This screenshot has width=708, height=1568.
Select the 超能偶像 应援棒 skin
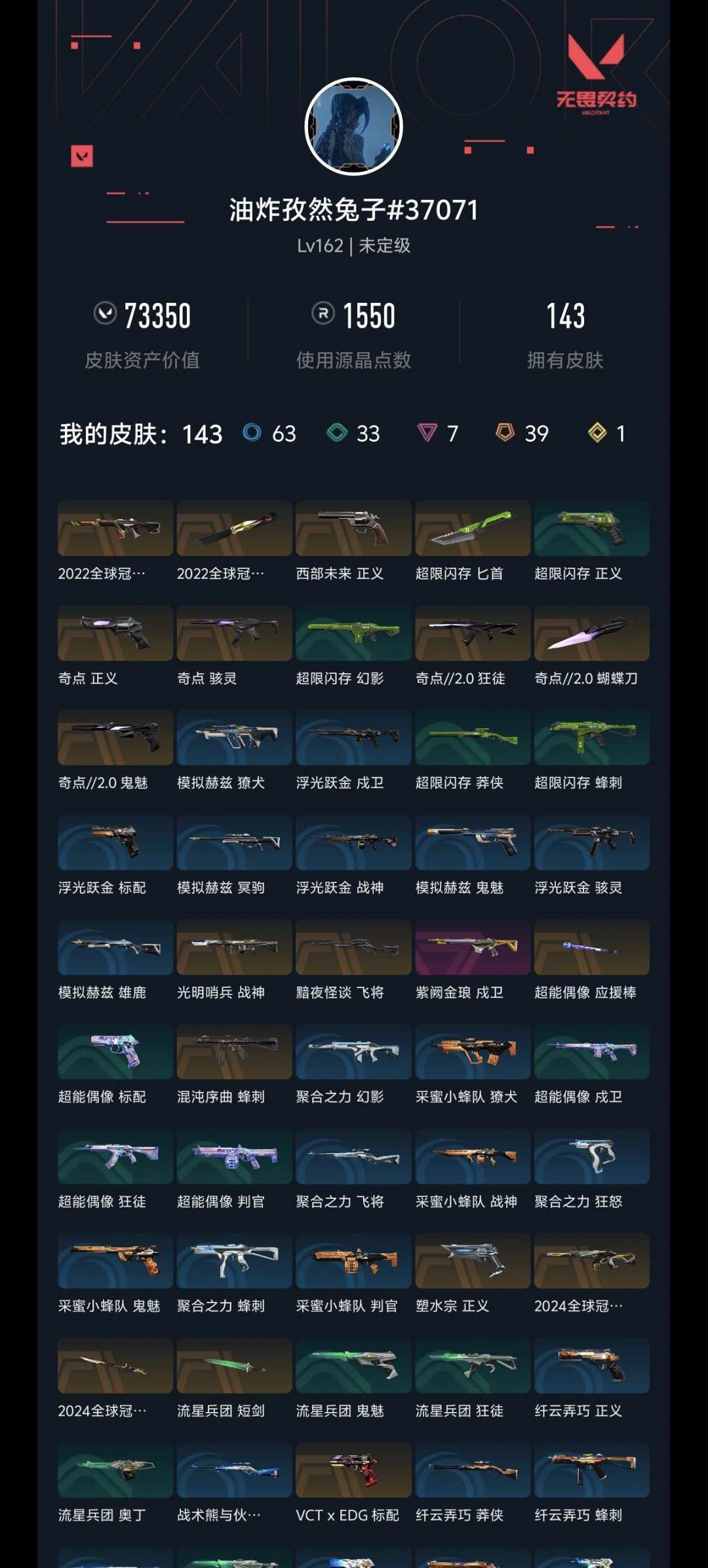coord(592,947)
